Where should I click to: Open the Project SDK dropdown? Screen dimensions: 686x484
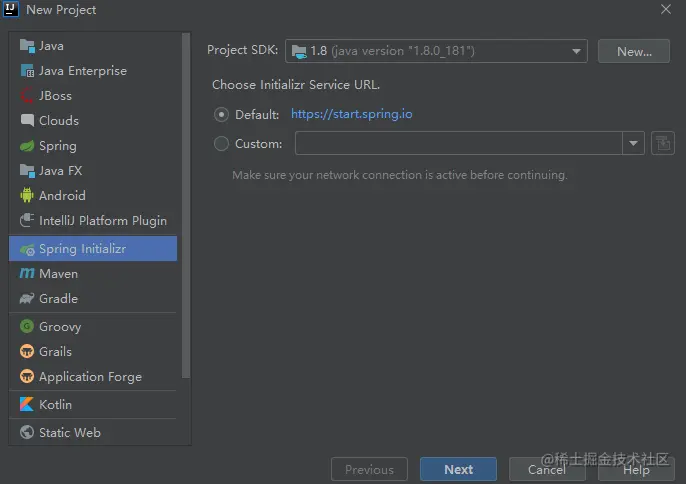click(436, 51)
